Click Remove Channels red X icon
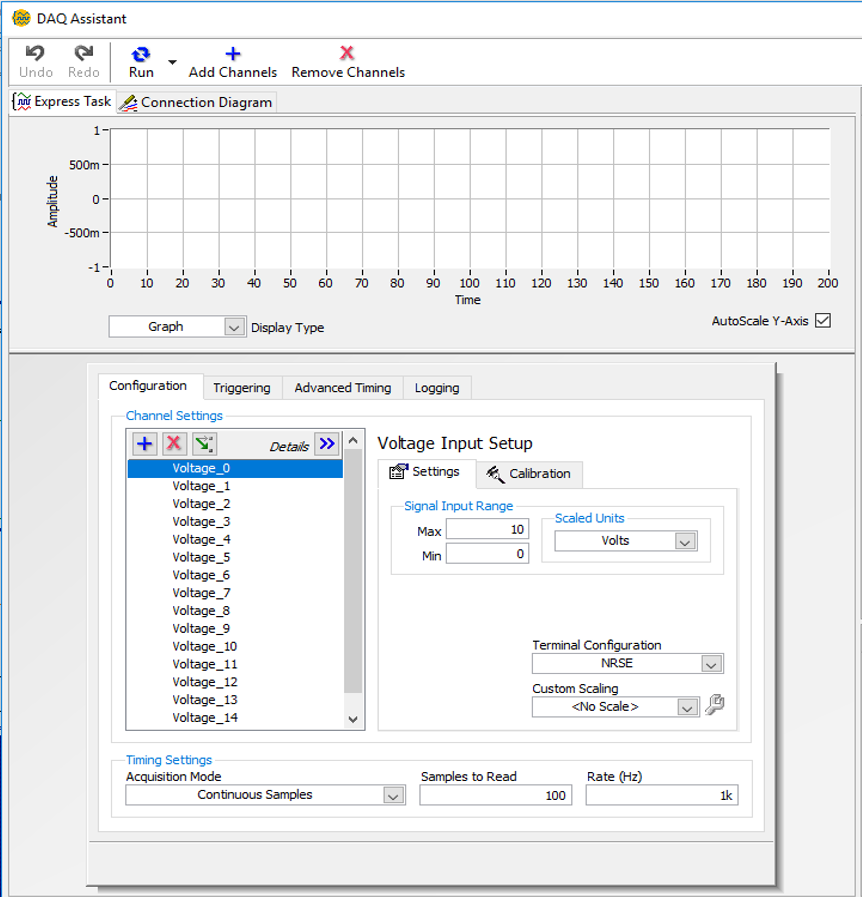The height and width of the screenshot is (897, 862). pyautogui.click(x=347, y=53)
